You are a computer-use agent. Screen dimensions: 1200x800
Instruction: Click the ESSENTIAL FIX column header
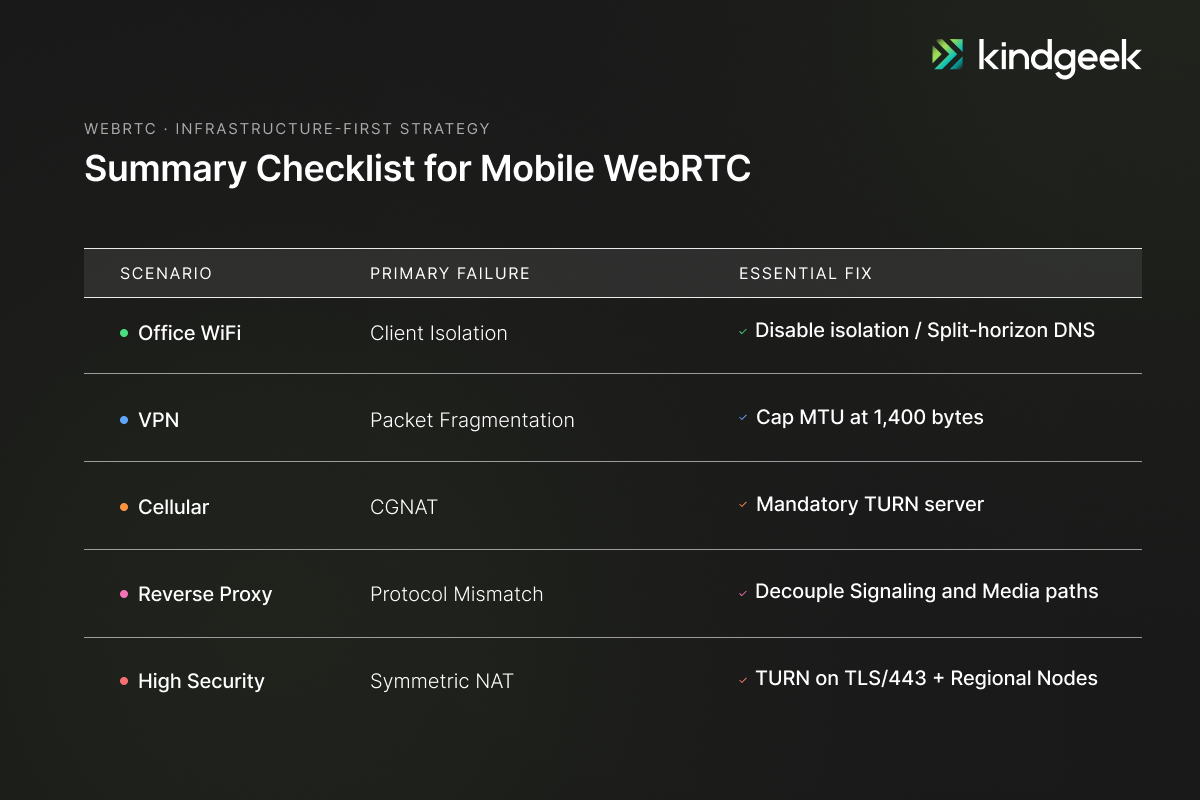pyautogui.click(x=805, y=273)
